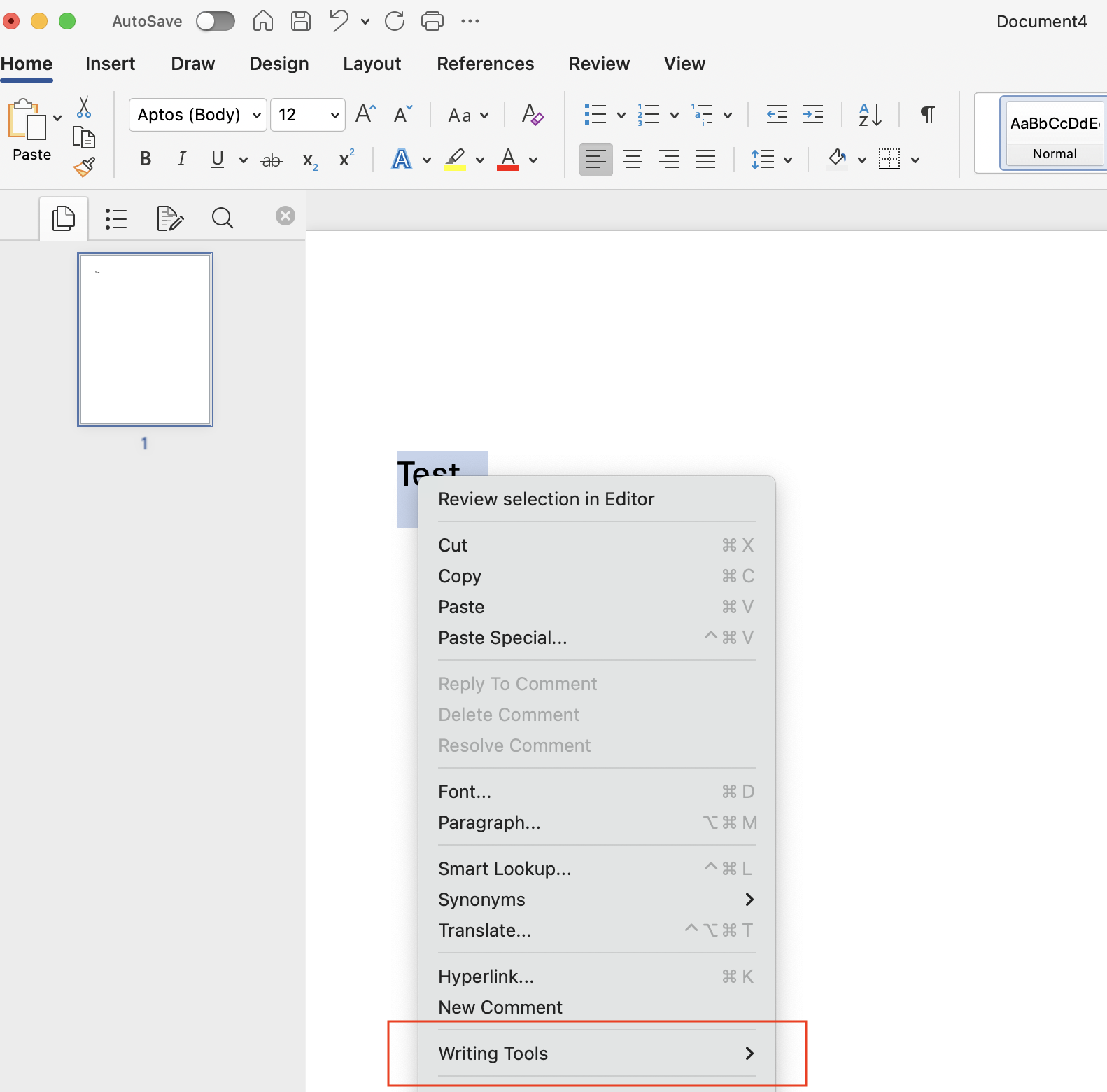Cut selection with scissors icon

[x=84, y=107]
